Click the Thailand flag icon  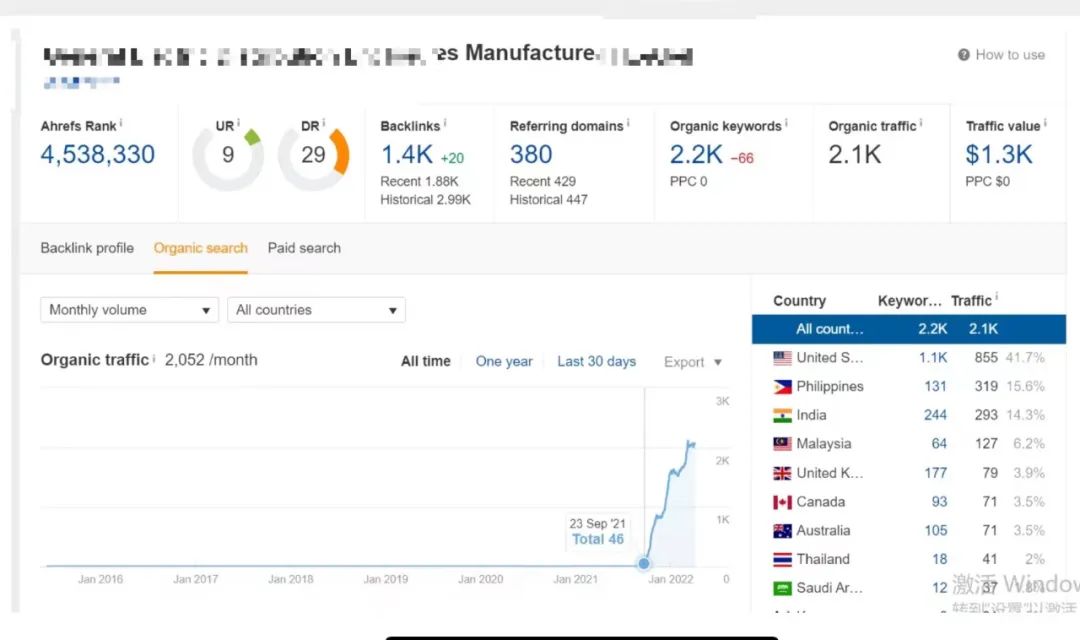[x=782, y=559]
